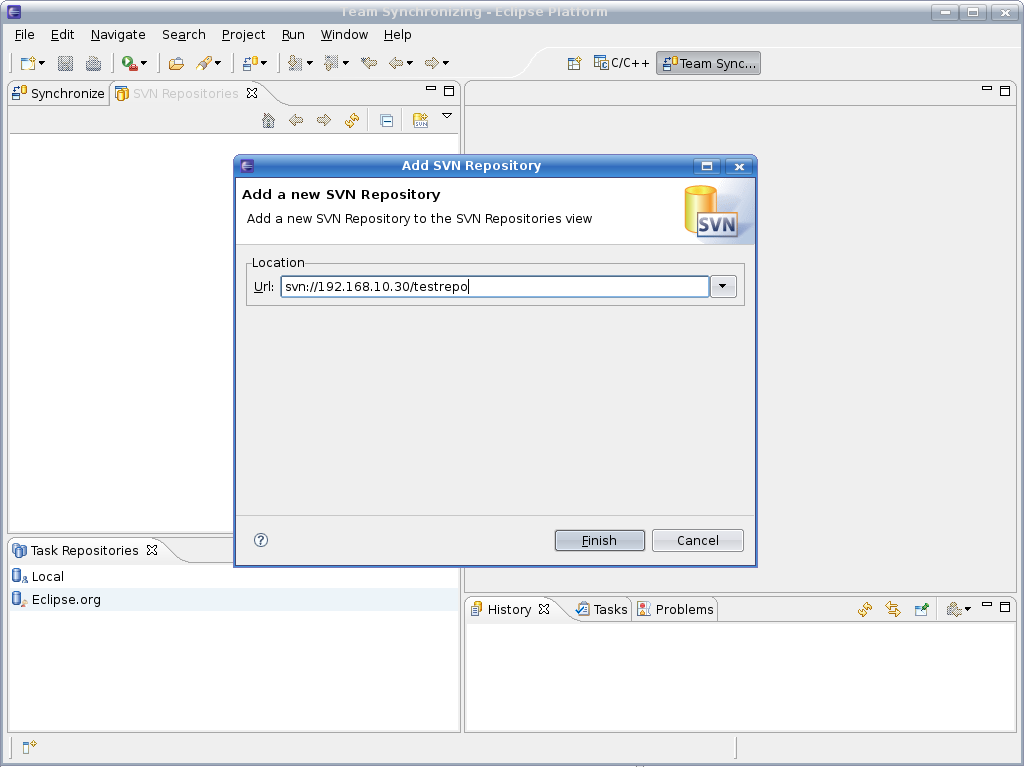The image size is (1024, 767).
Task: Expand the Url combo box dropdown
Action: point(723,287)
